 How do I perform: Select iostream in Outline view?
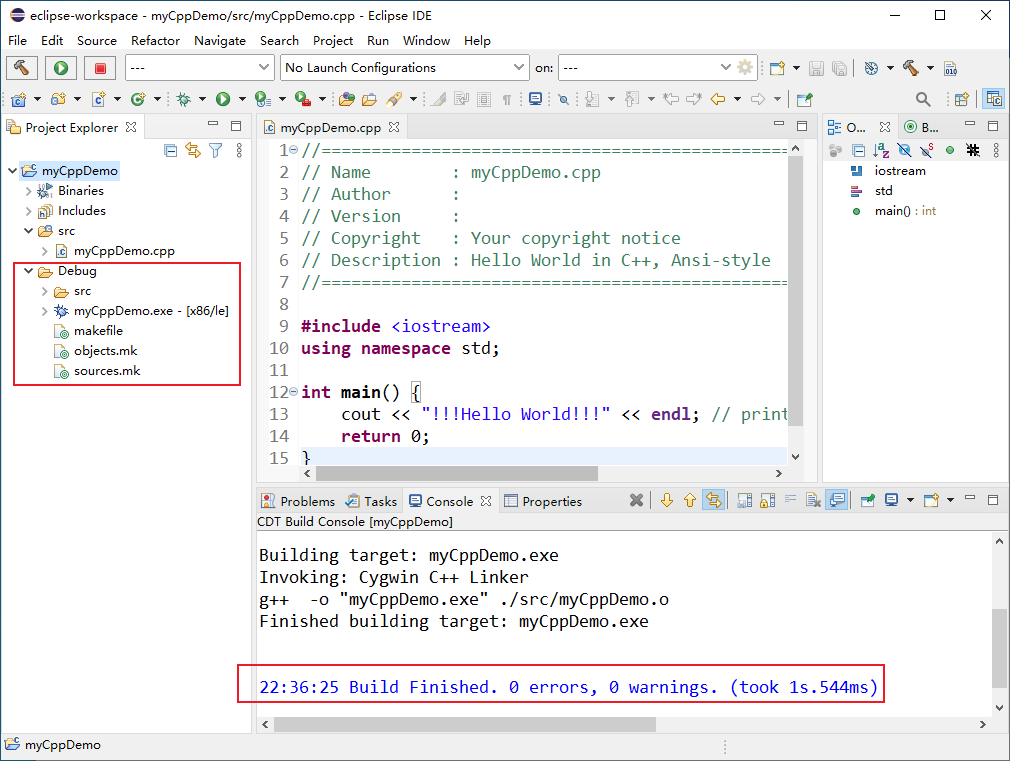pyautogui.click(x=900, y=171)
